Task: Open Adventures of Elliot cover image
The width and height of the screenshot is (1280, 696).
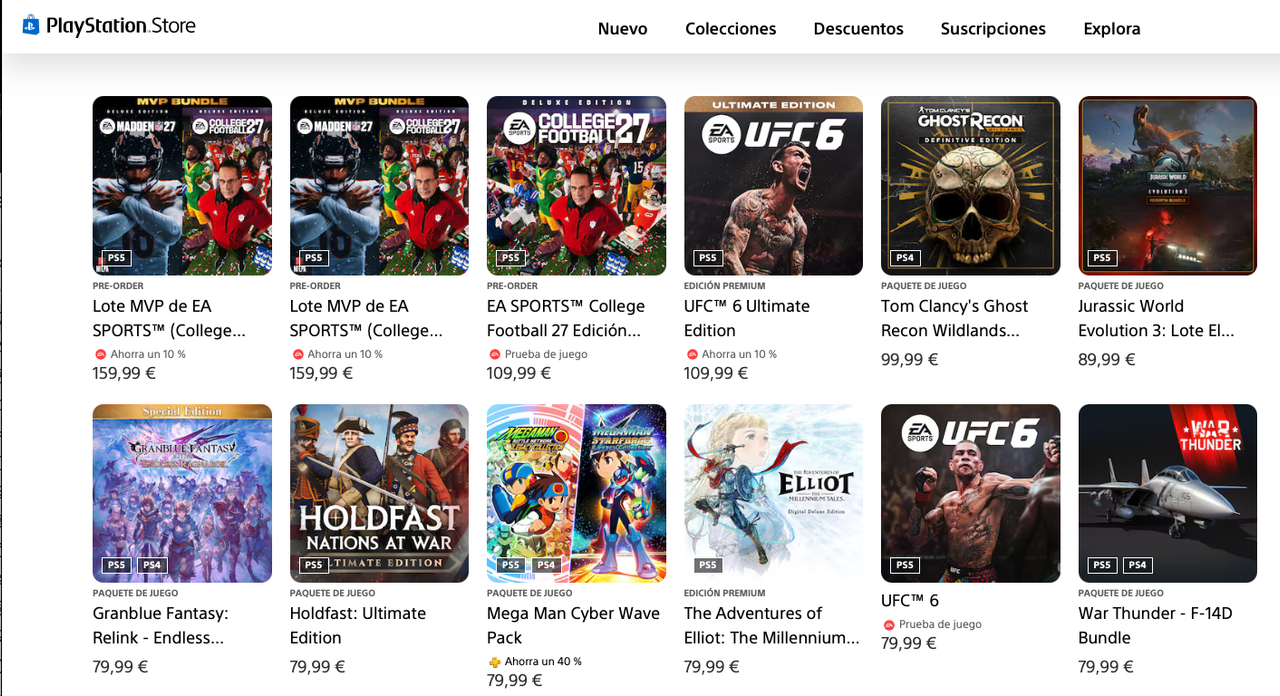Action: [773, 493]
